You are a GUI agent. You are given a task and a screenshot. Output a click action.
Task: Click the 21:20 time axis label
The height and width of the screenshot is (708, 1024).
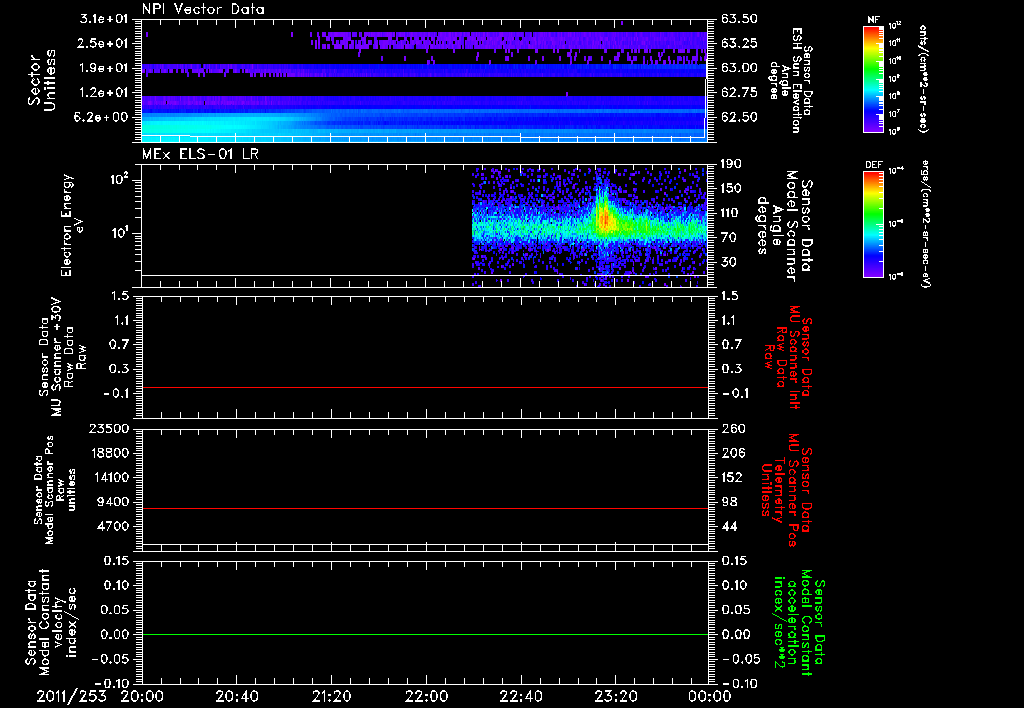[x=331, y=695]
